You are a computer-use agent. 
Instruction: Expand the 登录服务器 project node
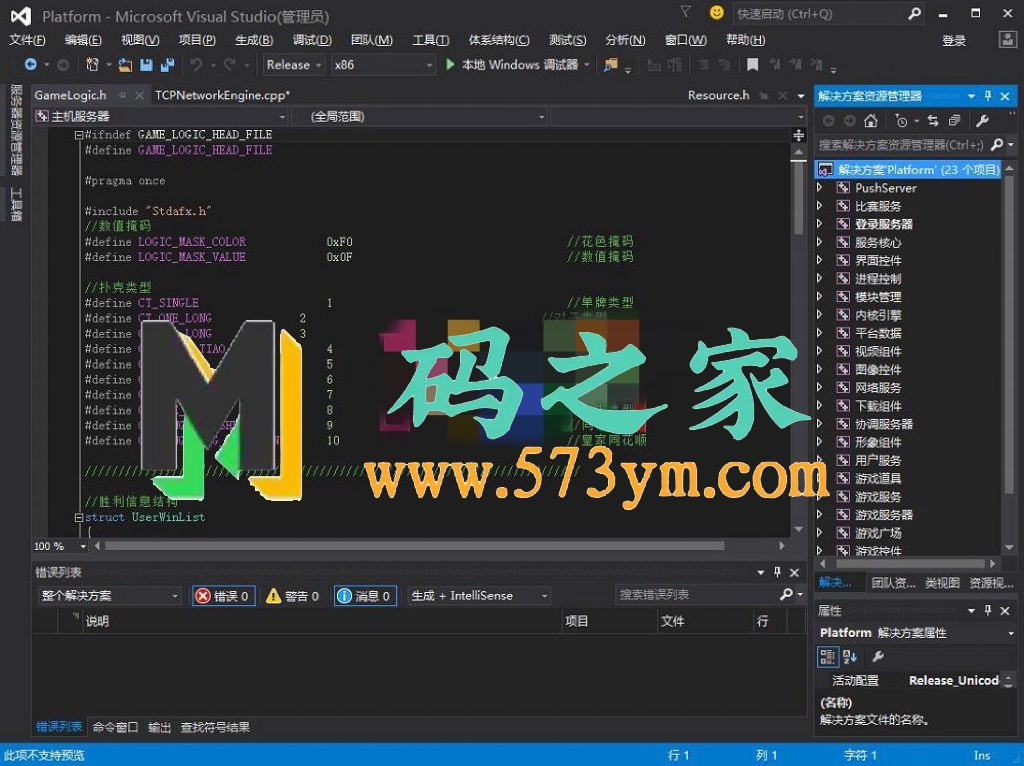pyautogui.click(x=820, y=224)
